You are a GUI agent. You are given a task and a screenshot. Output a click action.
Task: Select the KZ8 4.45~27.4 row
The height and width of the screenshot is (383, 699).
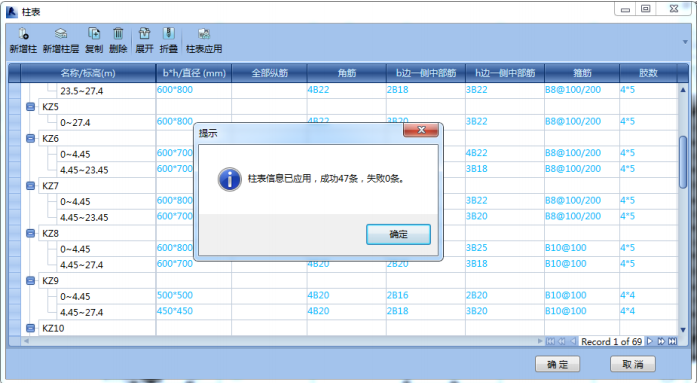tap(82, 265)
